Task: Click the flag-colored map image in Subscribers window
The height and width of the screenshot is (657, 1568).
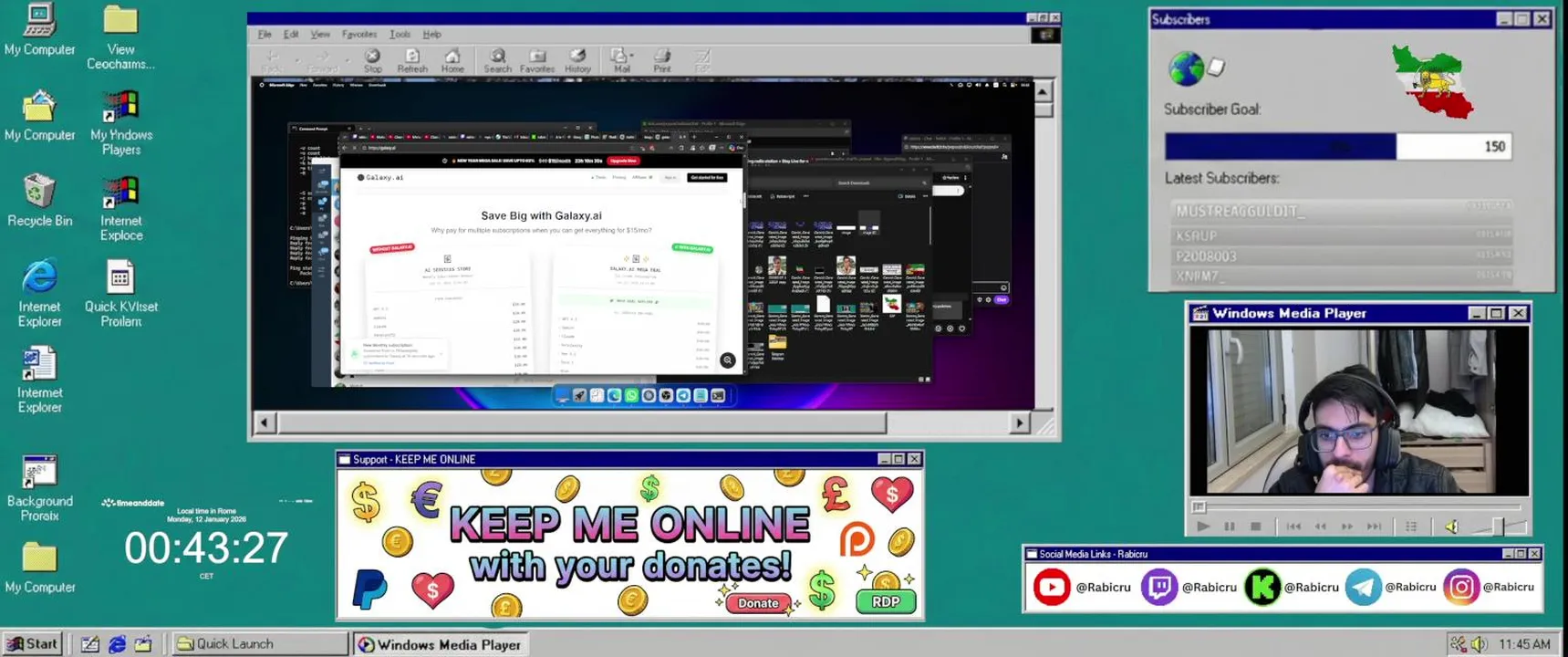Action: click(1432, 82)
